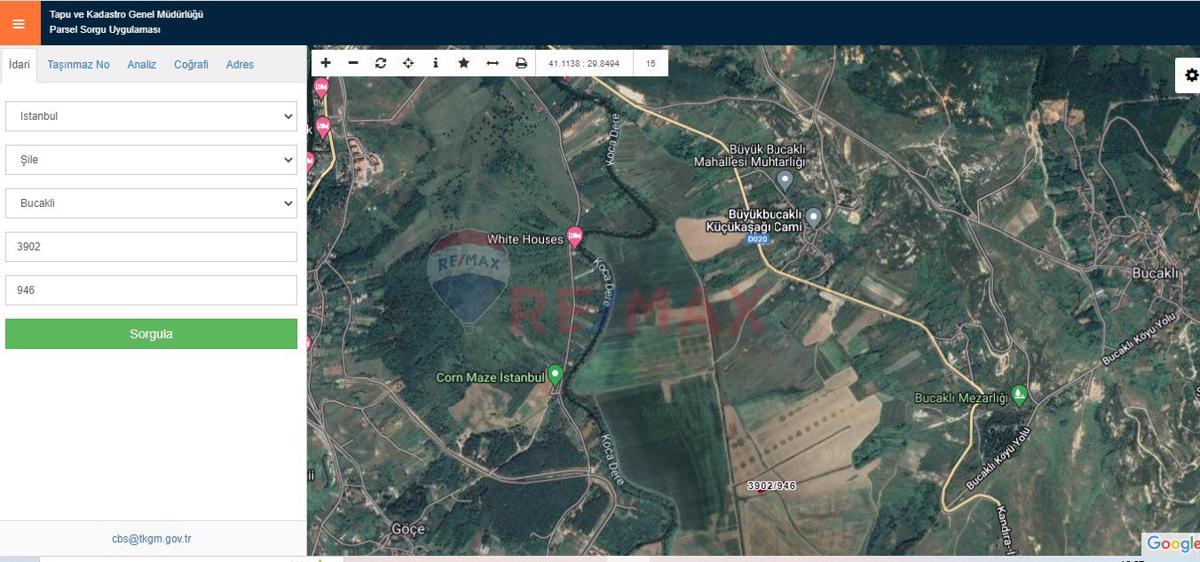
Task: Zoom out with the minus icon
Action: pyautogui.click(x=353, y=63)
